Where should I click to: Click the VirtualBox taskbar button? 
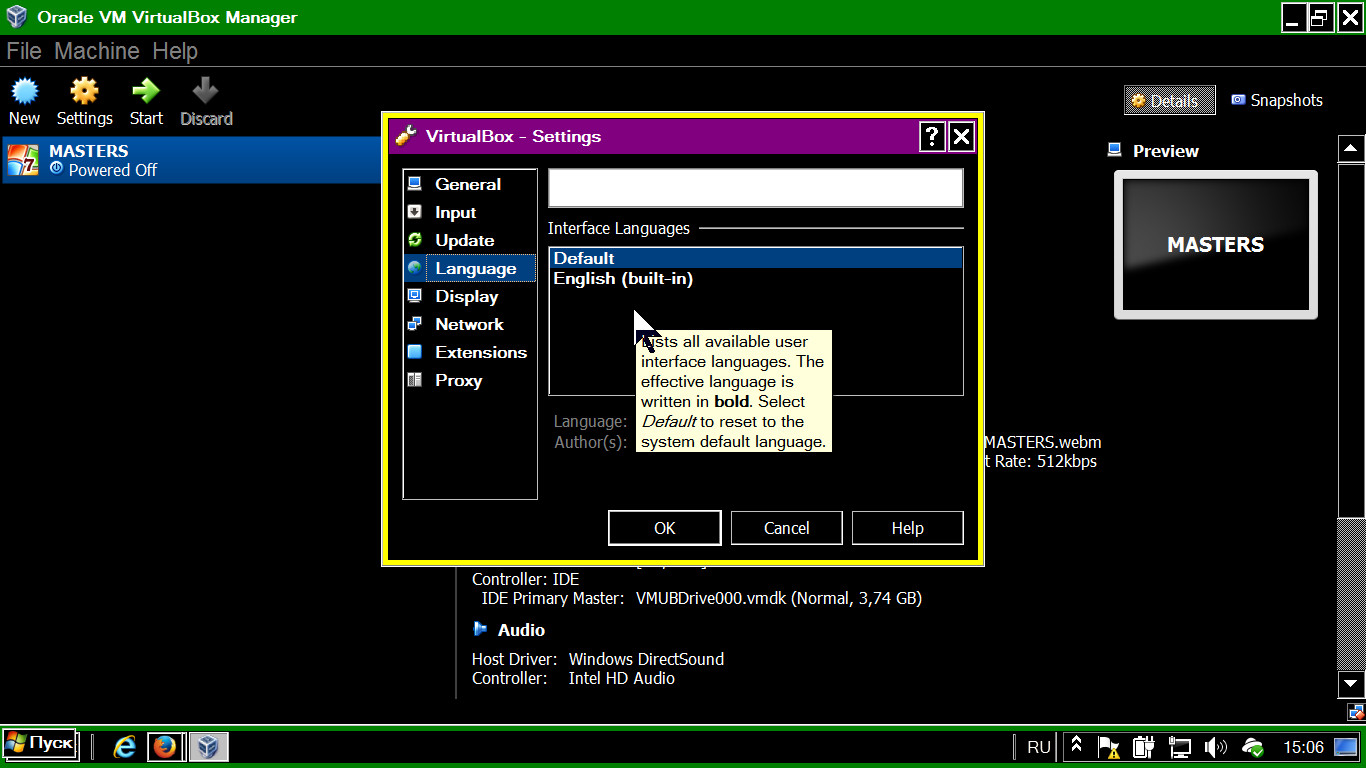click(x=208, y=746)
